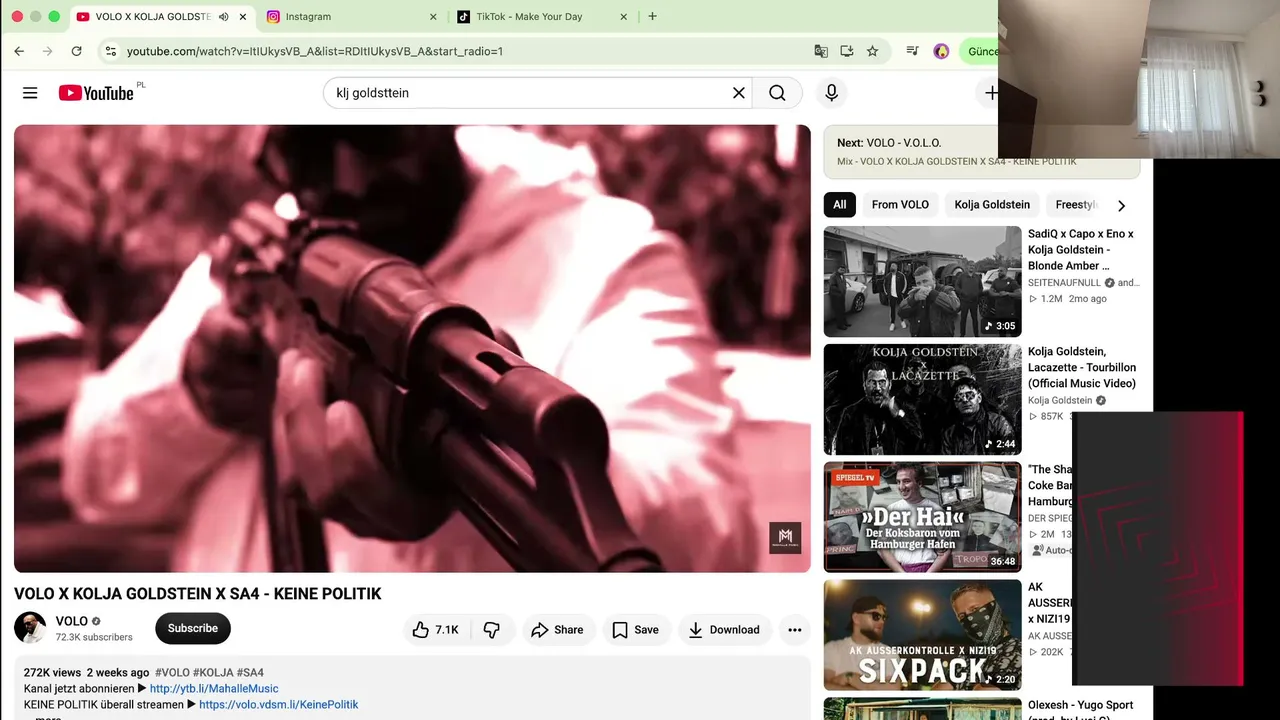Viewport: 1280px width, 720px height.
Task: Open the VOLO channel avatar
Action: click(30, 628)
